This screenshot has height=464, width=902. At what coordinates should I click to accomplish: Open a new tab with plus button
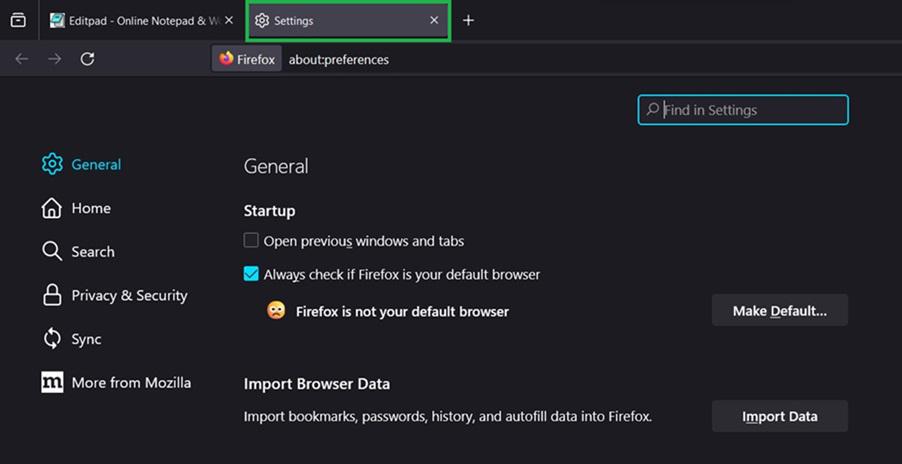pyautogui.click(x=468, y=20)
